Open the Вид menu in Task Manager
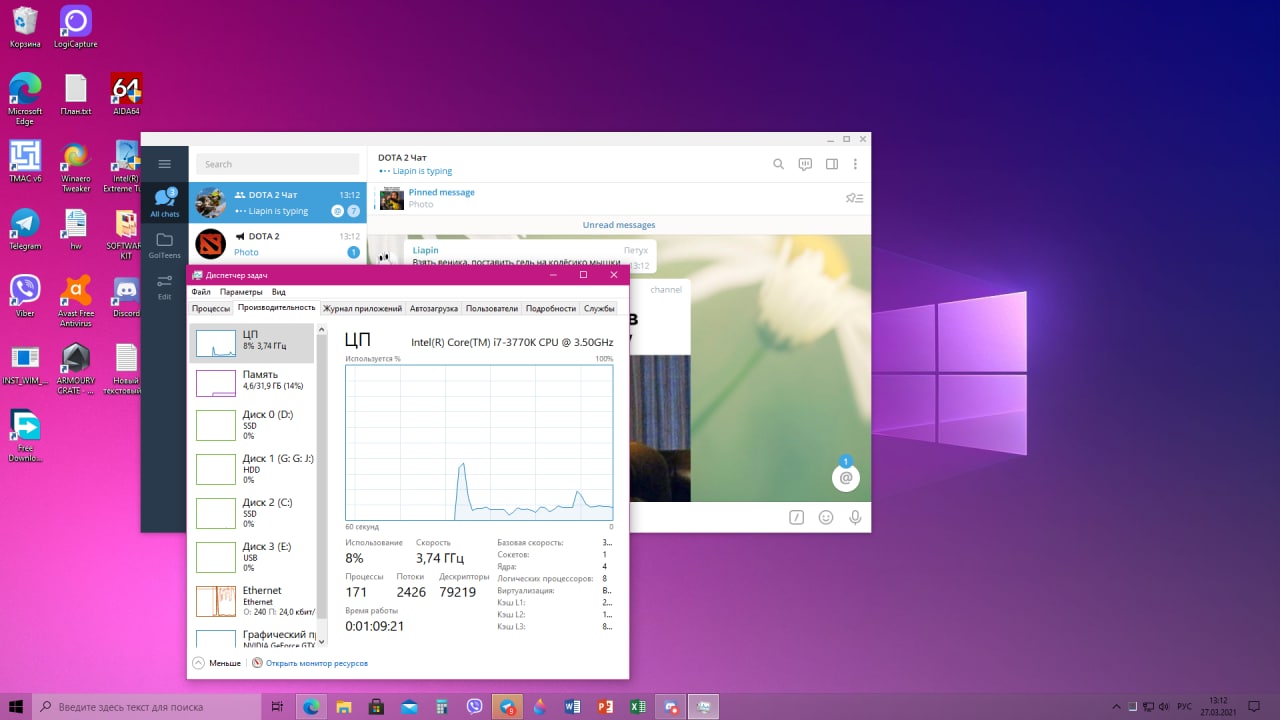This screenshot has height=720, width=1280. click(x=279, y=292)
